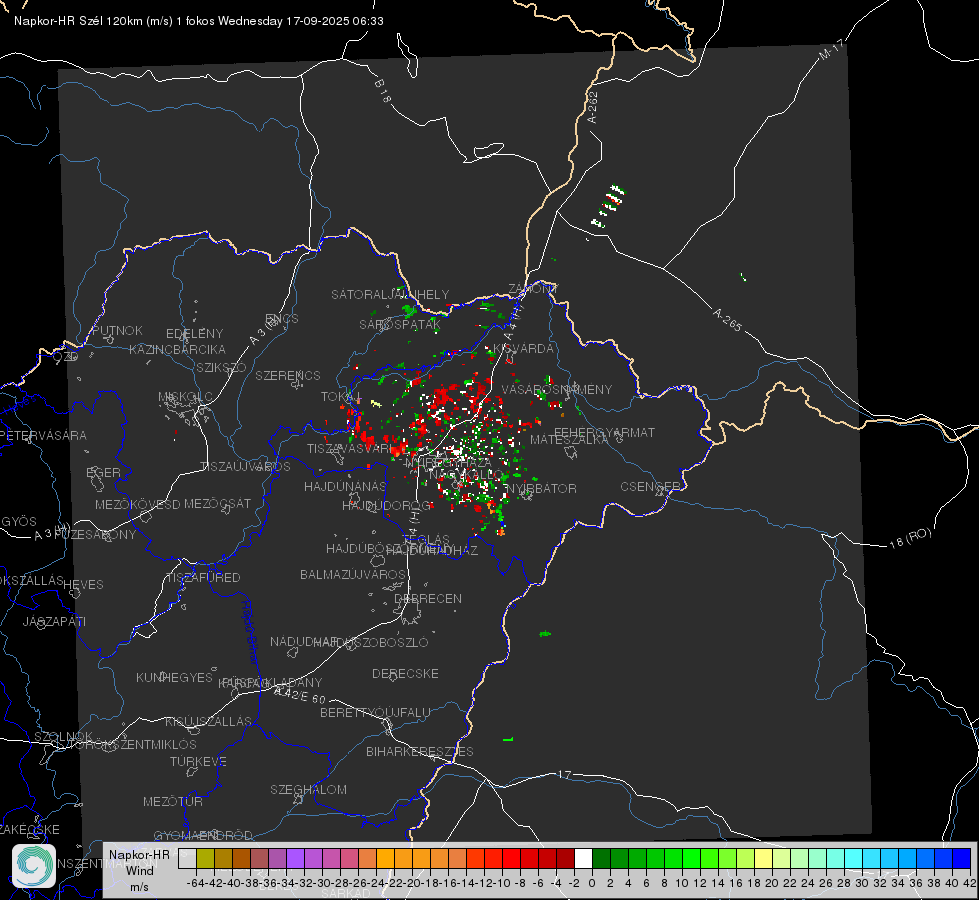979x900 pixels.
Task: Select the SZIKSZÓ label
Action: [221, 367]
